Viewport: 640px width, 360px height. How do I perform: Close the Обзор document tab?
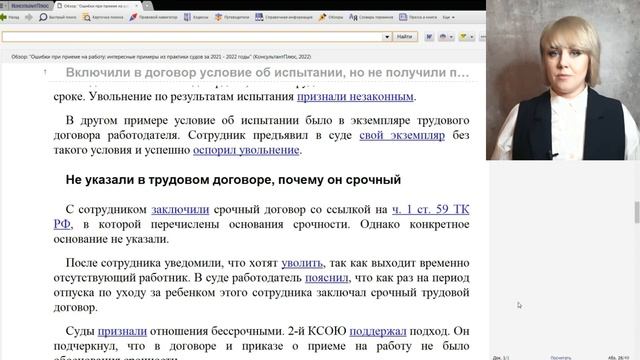point(137,6)
